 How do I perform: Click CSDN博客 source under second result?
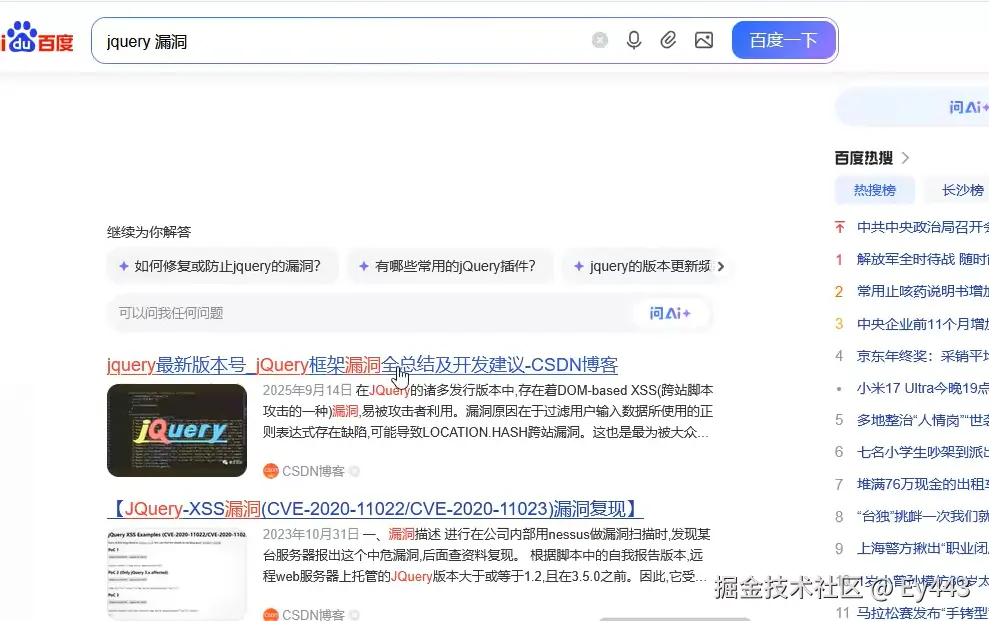click(313, 615)
